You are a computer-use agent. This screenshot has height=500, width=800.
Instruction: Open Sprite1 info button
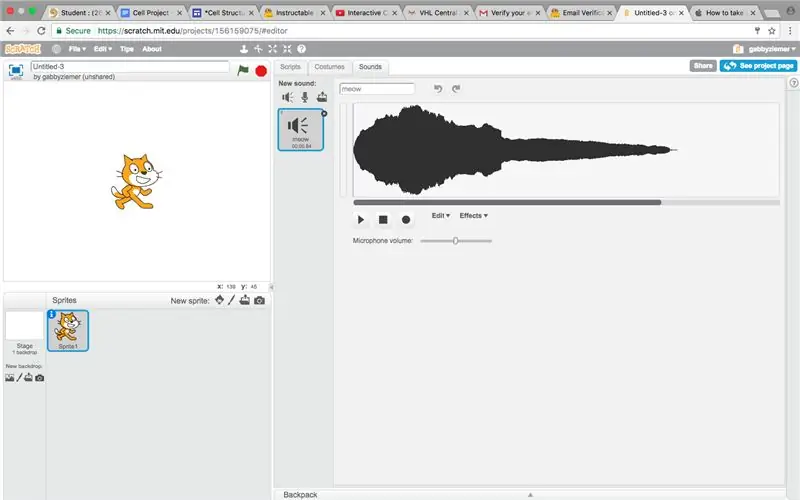52,314
